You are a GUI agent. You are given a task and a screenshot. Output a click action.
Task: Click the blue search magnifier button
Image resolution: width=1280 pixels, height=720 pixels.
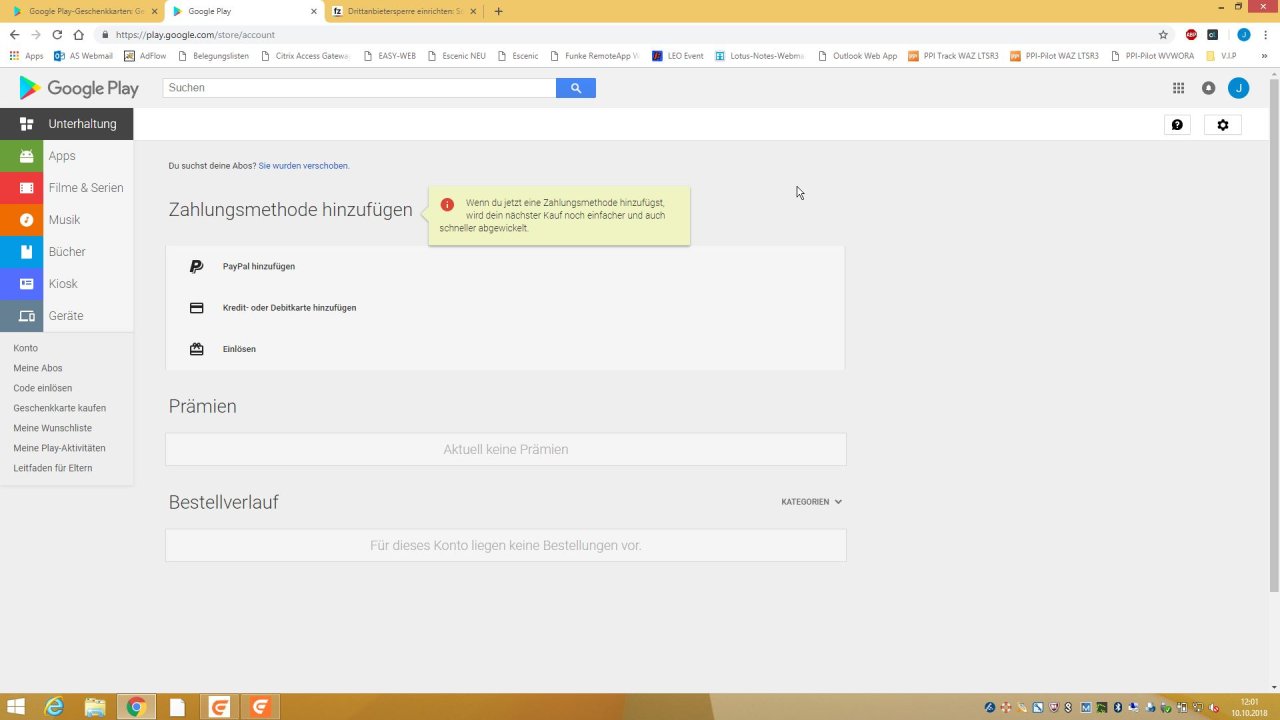[576, 88]
